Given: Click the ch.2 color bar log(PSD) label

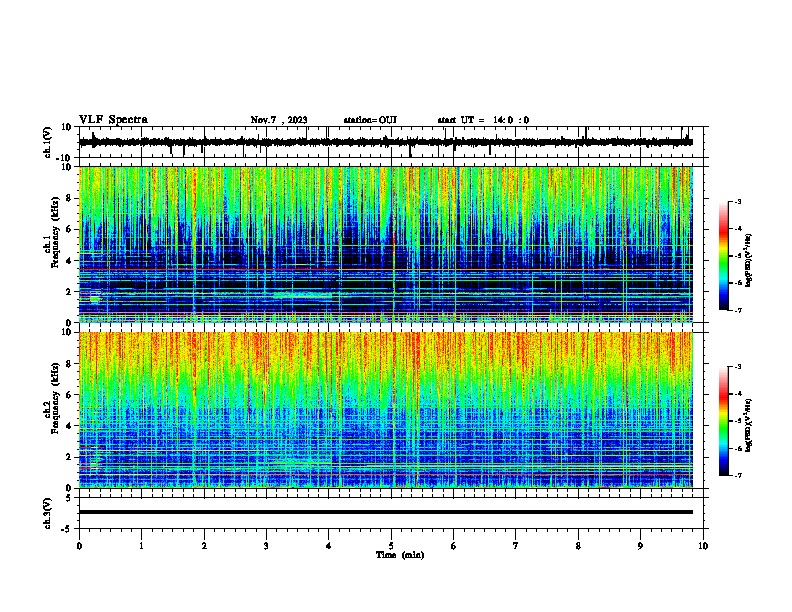Looking at the screenshot, I should click(x=748, y=425).
